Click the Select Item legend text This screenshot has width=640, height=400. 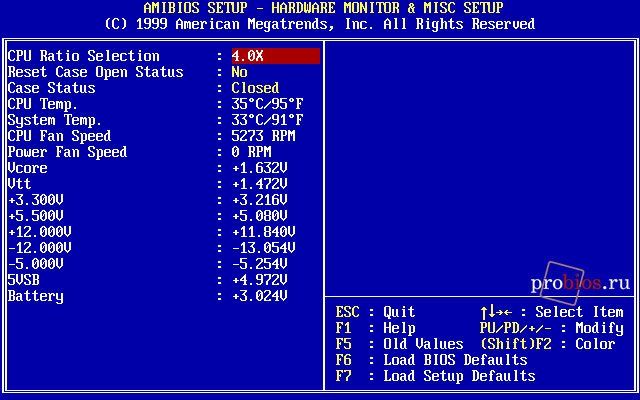tap(579, 312)
